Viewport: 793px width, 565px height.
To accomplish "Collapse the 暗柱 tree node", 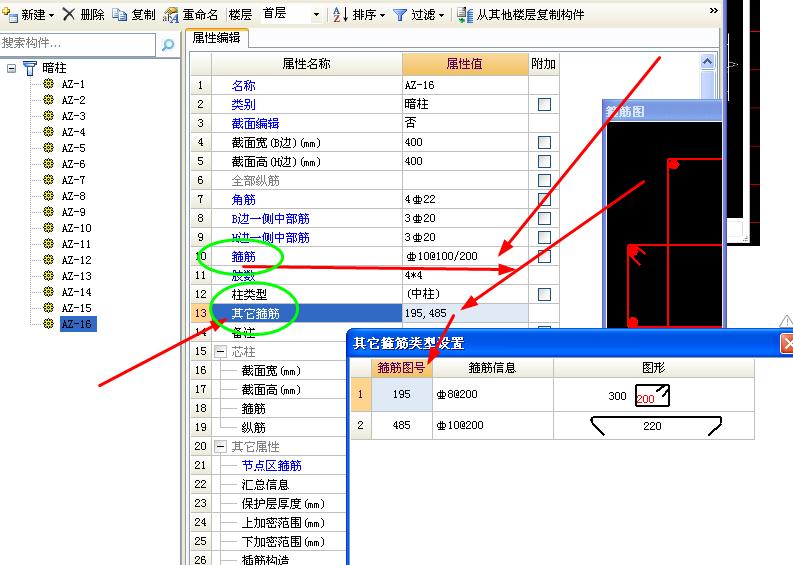I will tap(12, 68).
